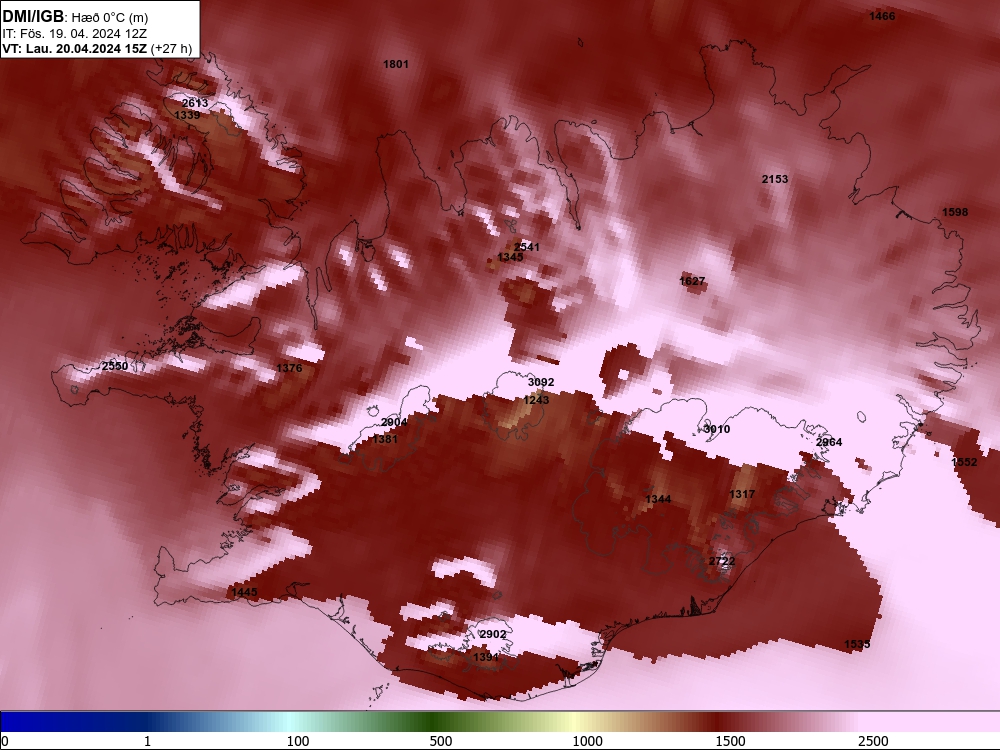The width and height of the screenshot is (1000, 750).
Task: Click the map value 1381
Action: [385, 439]
